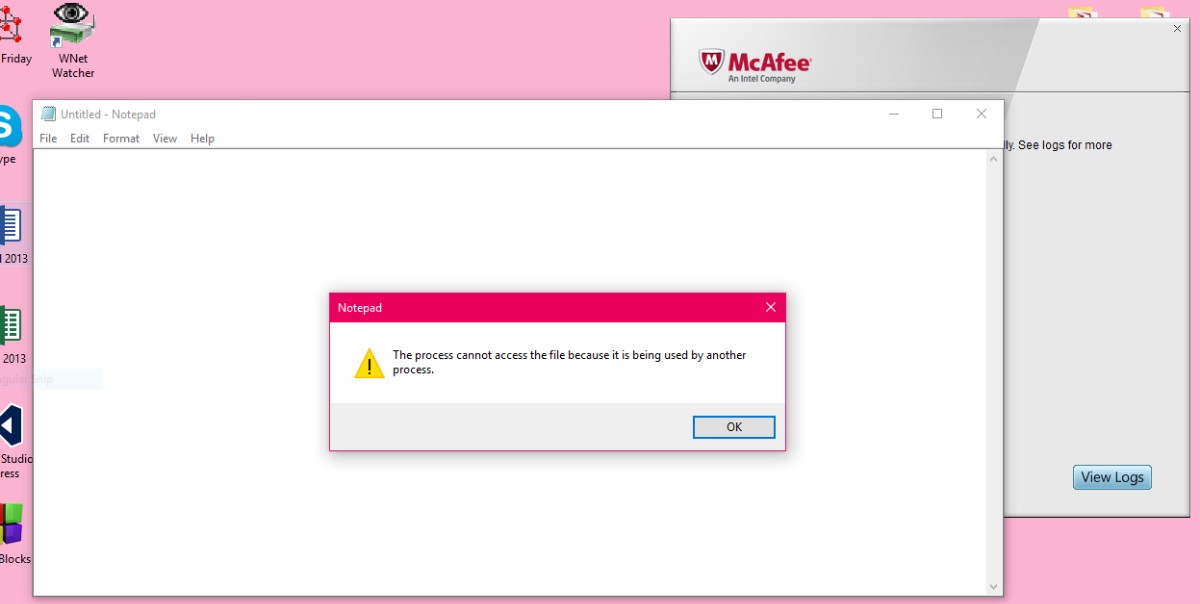Open the View menu in Notepad
The width and height of the screenshot is (1200, 604).
click(165, 138)
